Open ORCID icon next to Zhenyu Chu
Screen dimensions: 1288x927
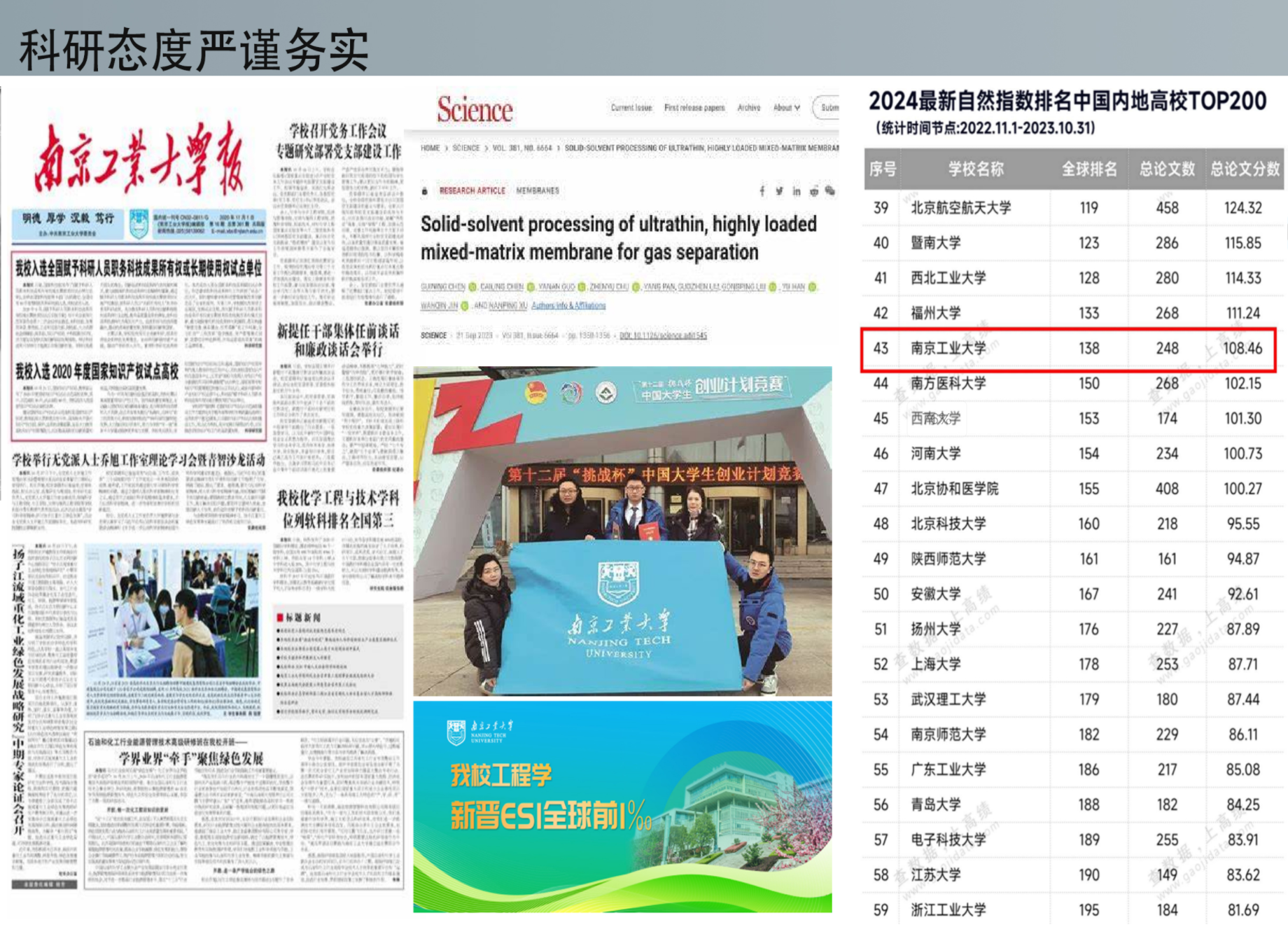pyautogui.click(x=636, y=287)
